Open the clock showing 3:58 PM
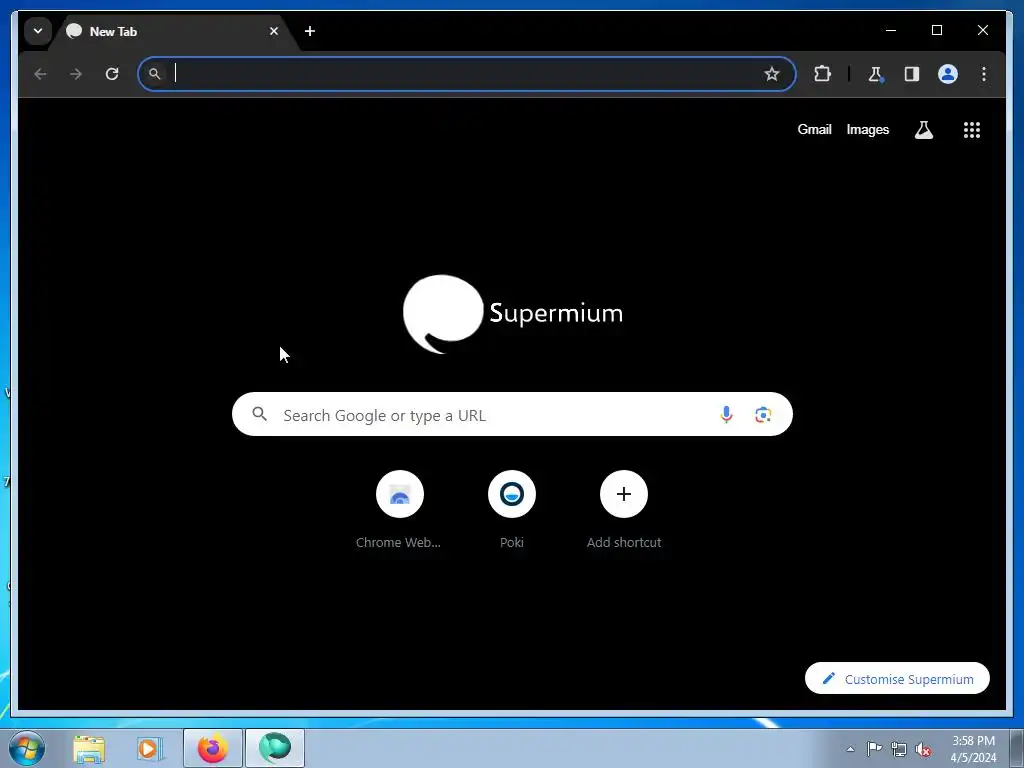Viewport: 1024px width, 768px height. (x=973, y=749)
